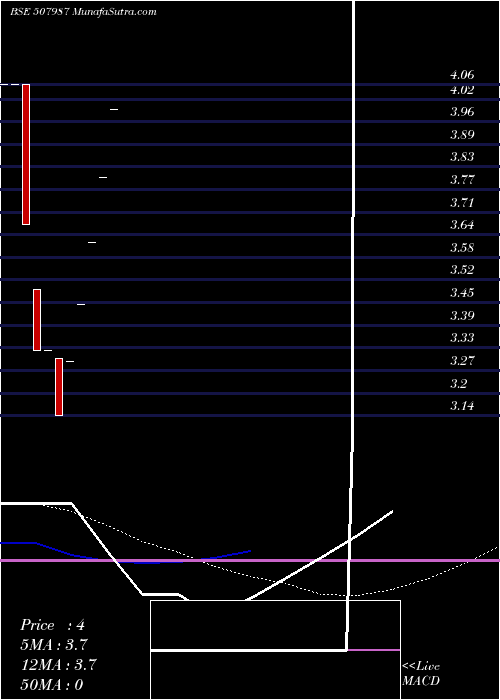Click the 12MA : 3.7 readout
The width and height of the screenshot is (500, 700).
tap(58, 665)
